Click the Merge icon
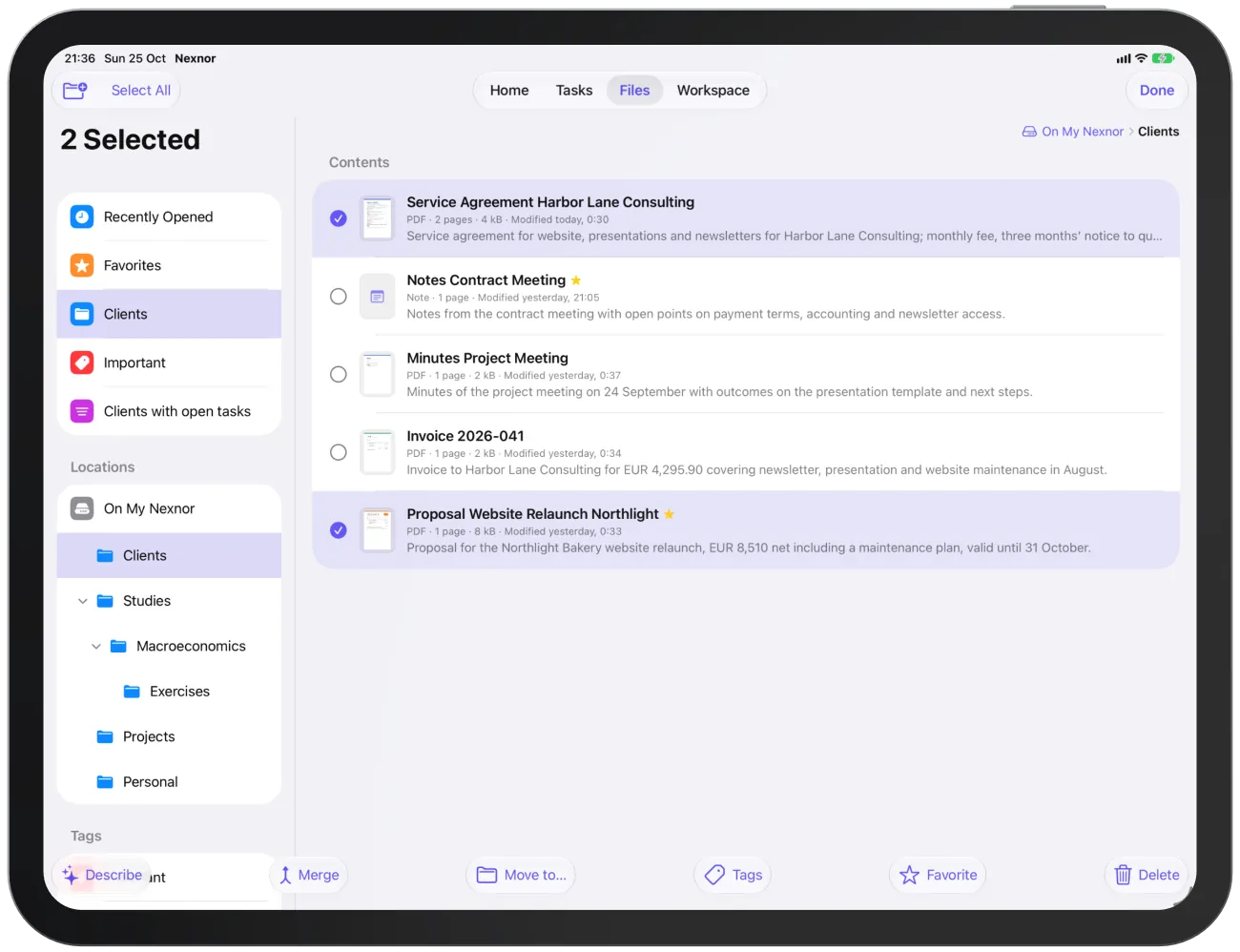The image size is (1240, 952). [285, 875]
